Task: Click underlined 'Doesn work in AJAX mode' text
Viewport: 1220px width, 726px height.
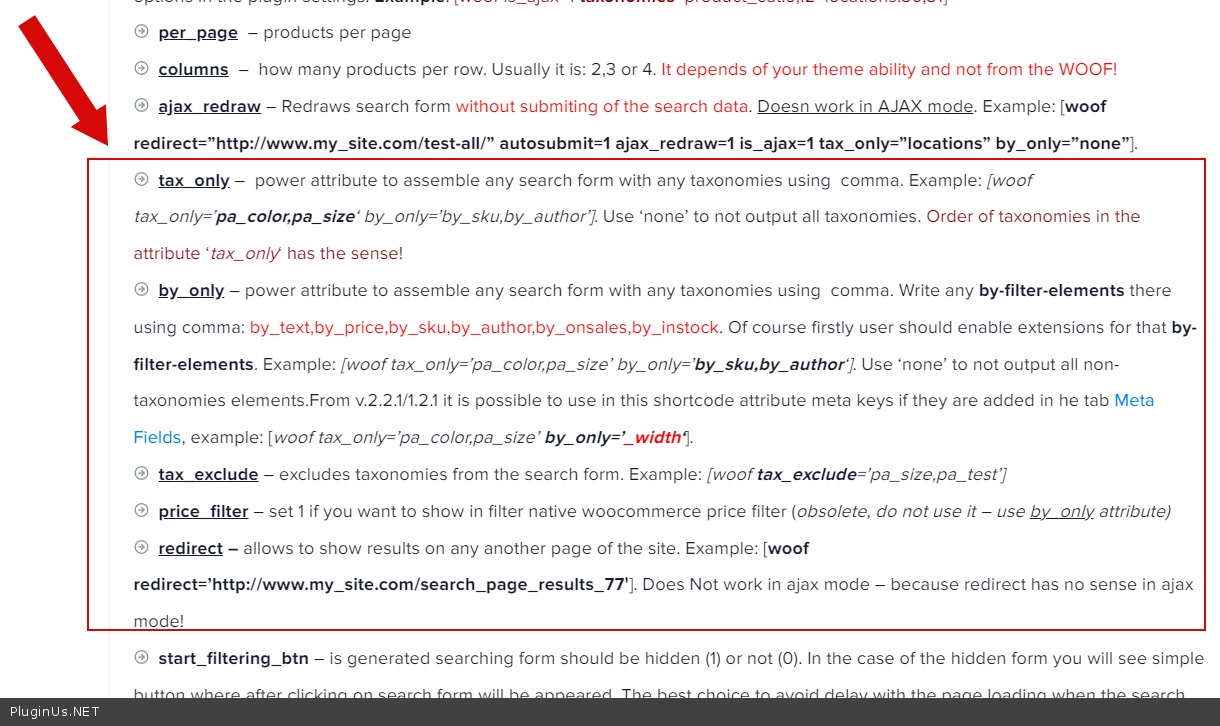Action: pyautogui.click(x=865, y=106)
